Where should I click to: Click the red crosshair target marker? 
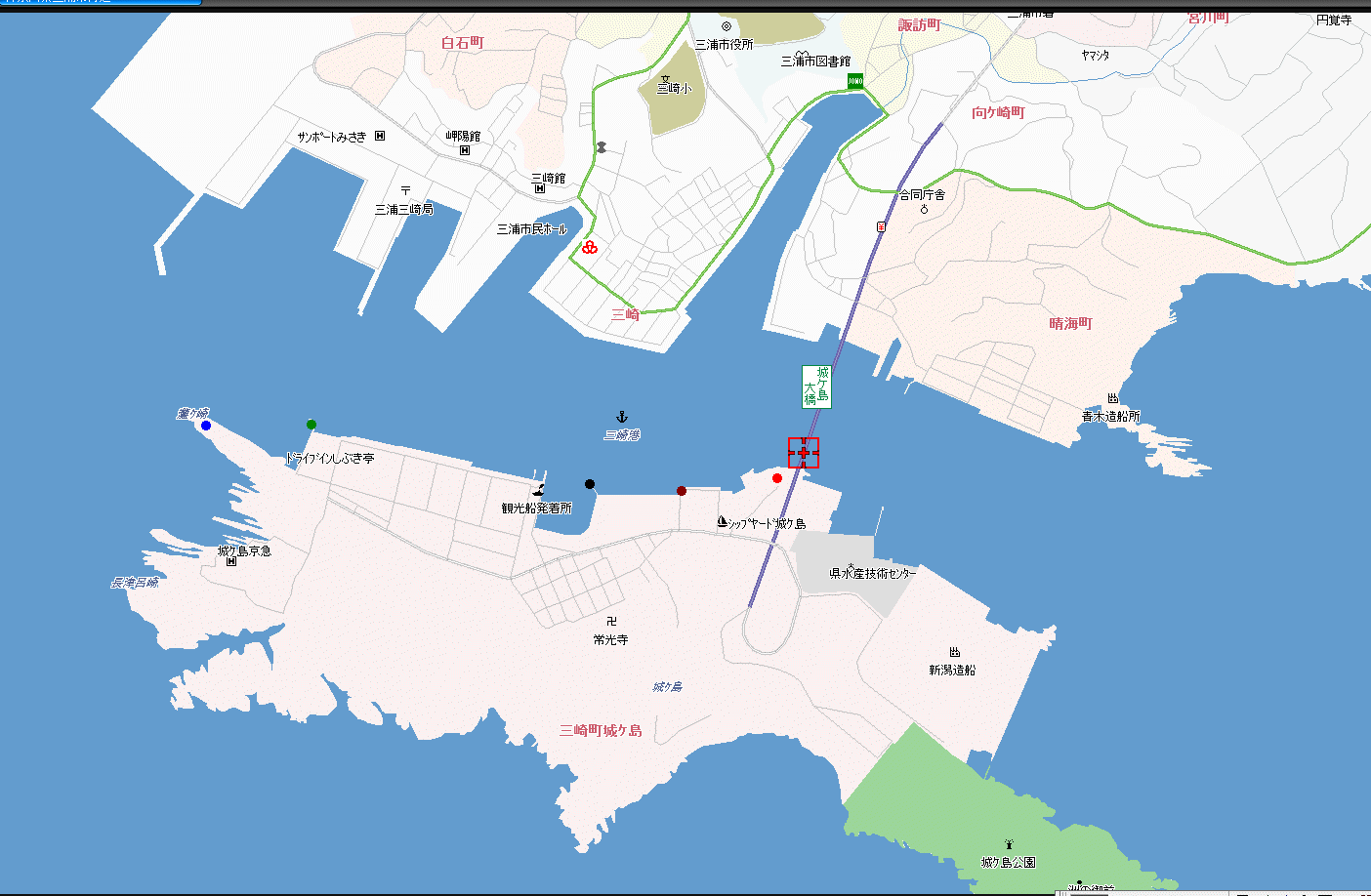coord(804,453)
